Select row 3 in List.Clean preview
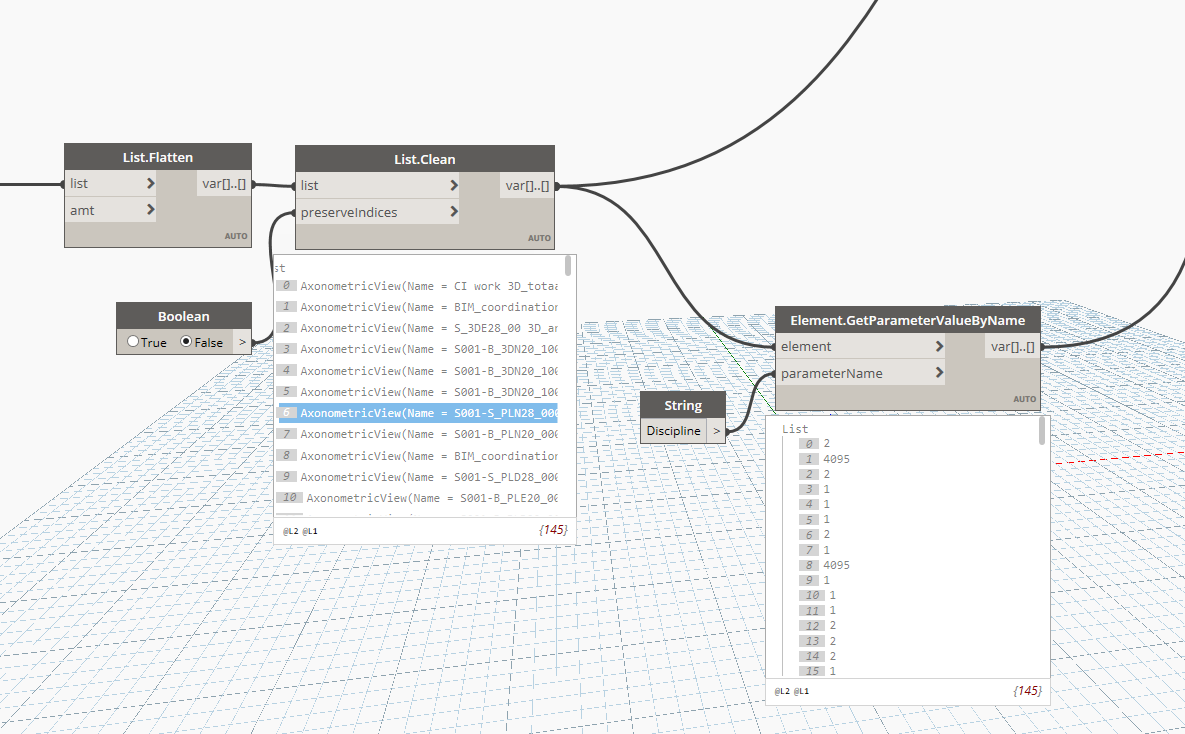This screenshot has height=734, width=1185. [417, 349]
